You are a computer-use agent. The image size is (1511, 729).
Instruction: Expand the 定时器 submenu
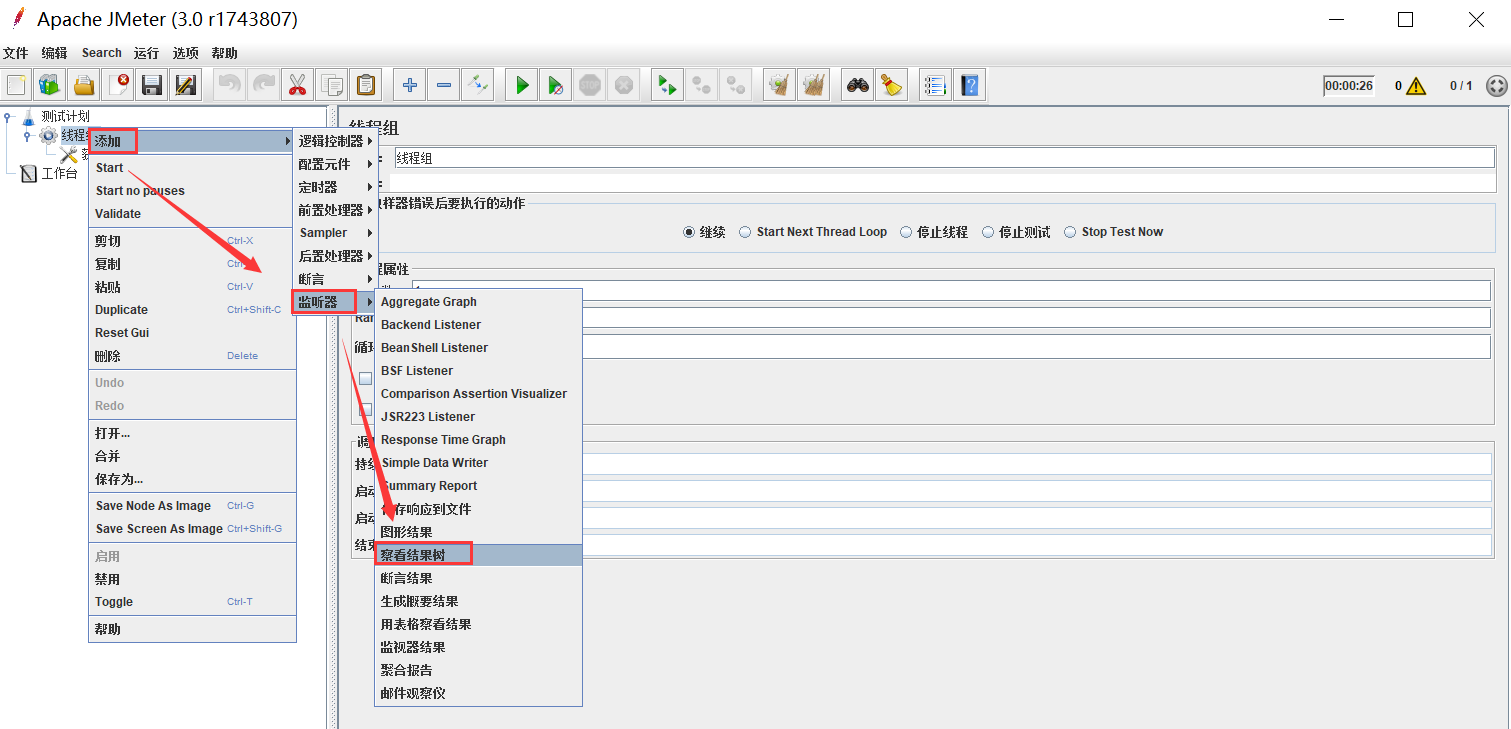pyautogui.click(x=335, y=187)
